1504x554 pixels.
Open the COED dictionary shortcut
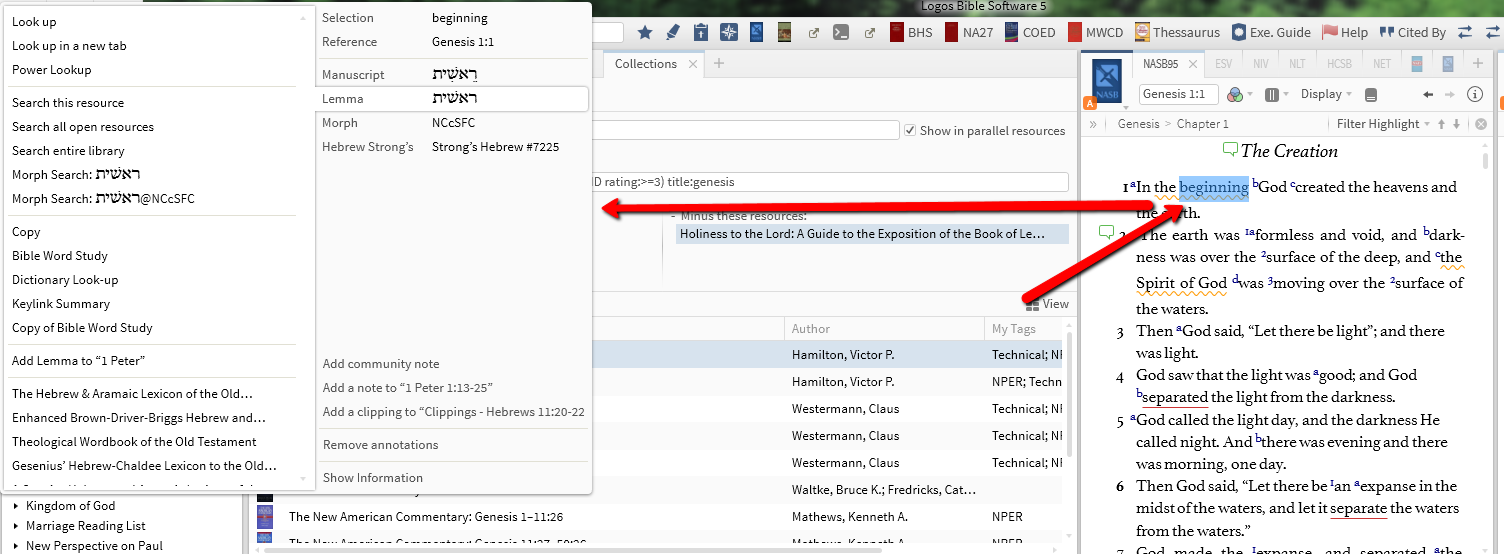pos(1028,32)
